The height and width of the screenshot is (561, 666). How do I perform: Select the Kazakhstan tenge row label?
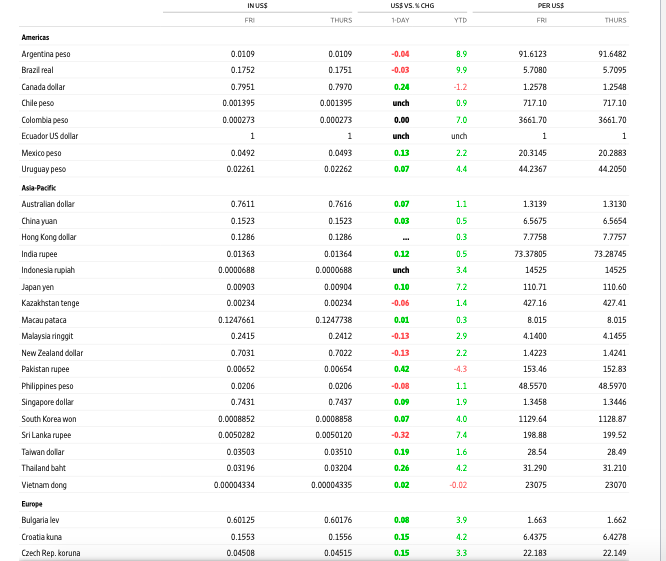pyautogui.click(x=50, y=303)
